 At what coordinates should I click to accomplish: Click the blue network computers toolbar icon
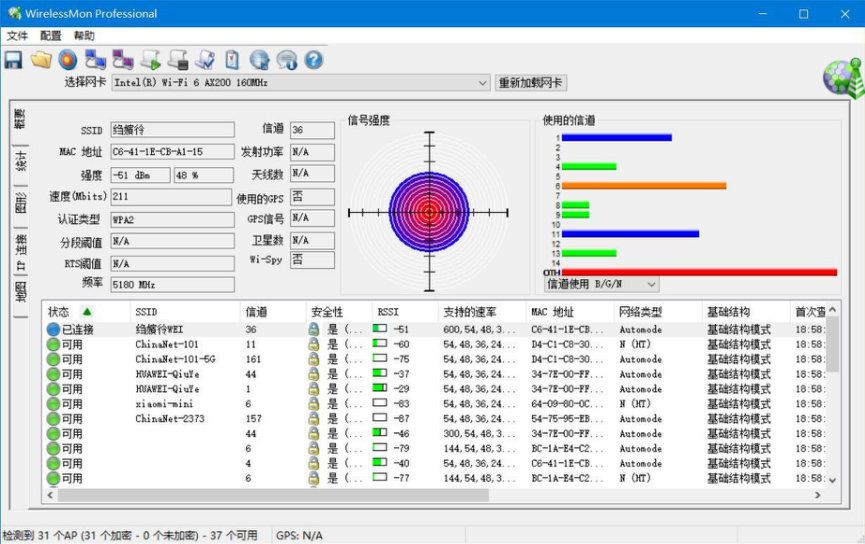(x=95, y=60)
